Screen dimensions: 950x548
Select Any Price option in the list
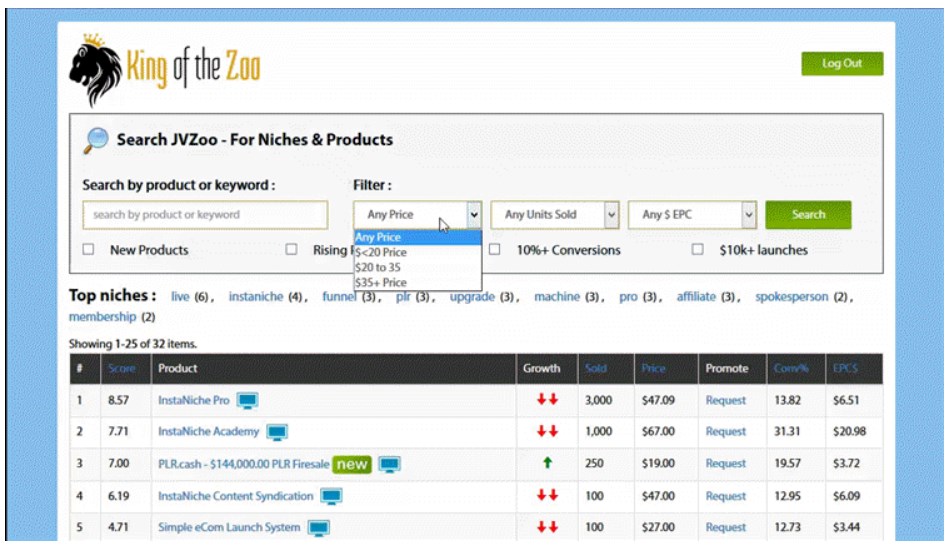click(417, 237)
